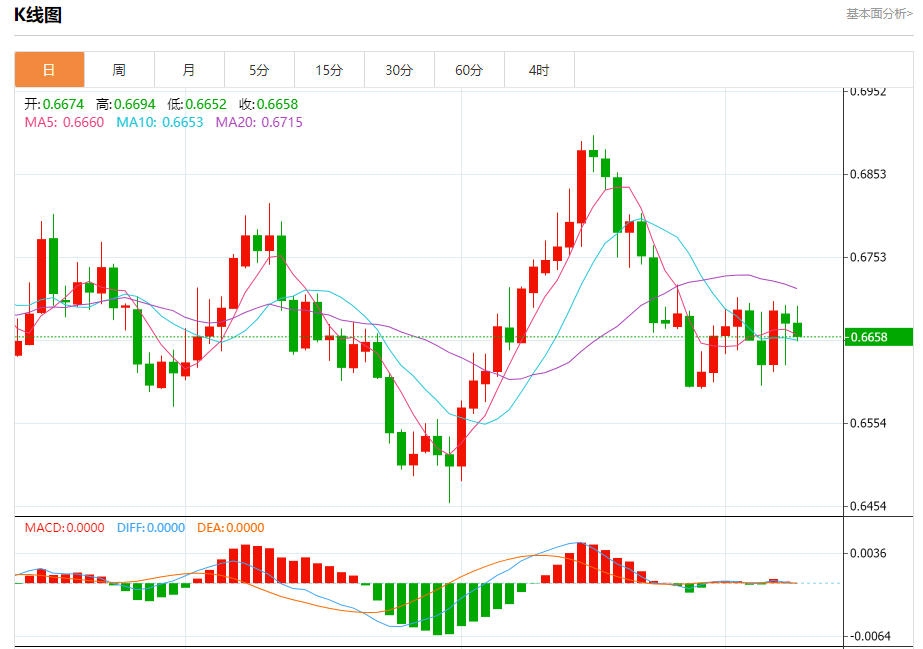Click the 0.6454 price axis label

868,506
